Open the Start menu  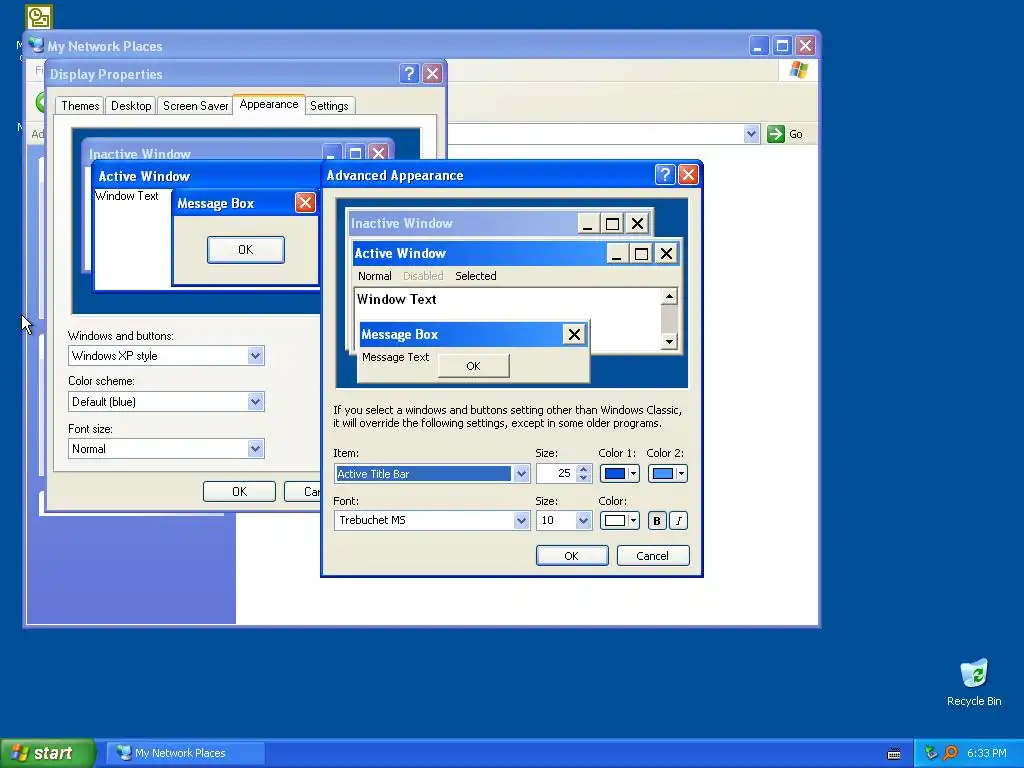tap(48, 753)
